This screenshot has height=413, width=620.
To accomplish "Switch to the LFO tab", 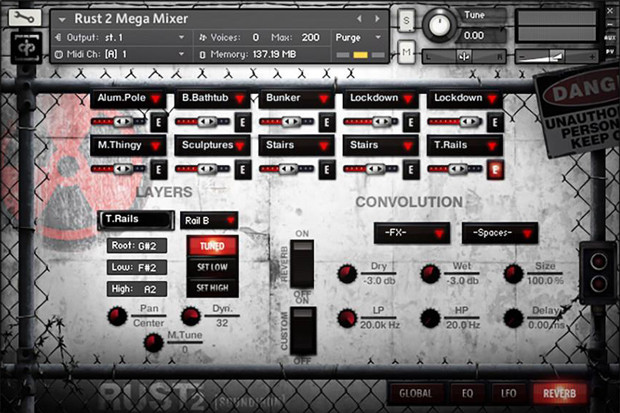I will click(508, 394).
